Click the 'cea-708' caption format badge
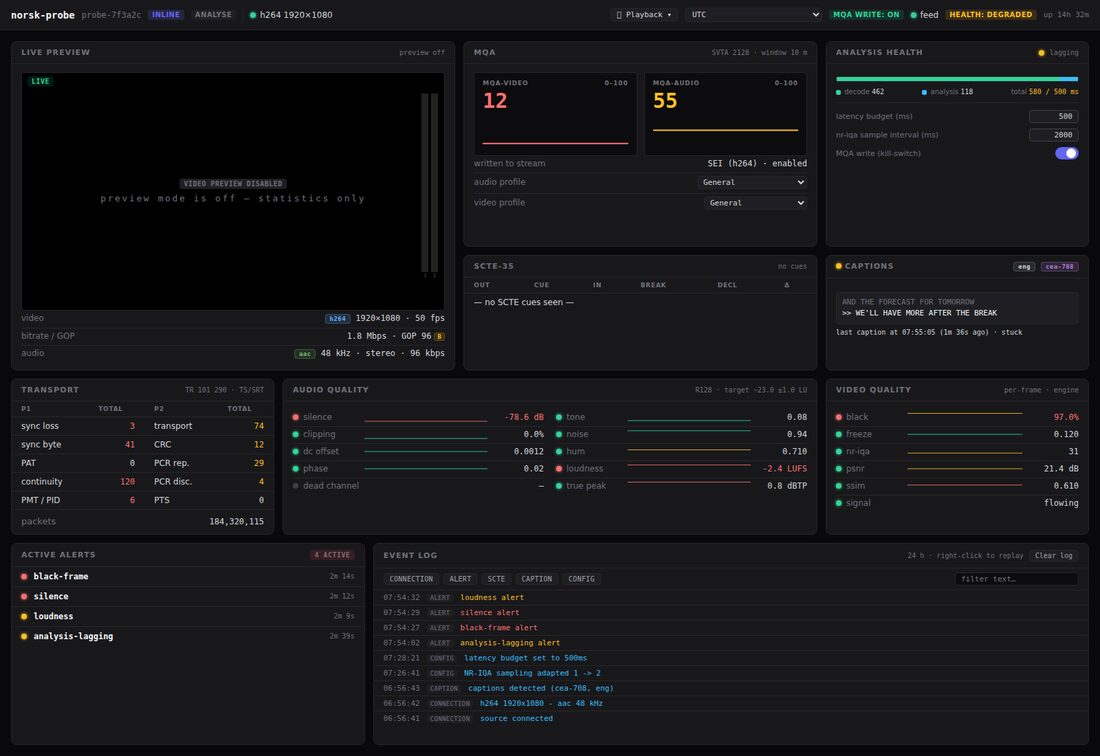The image size is (1100, 756). (x=1059, y=266)
